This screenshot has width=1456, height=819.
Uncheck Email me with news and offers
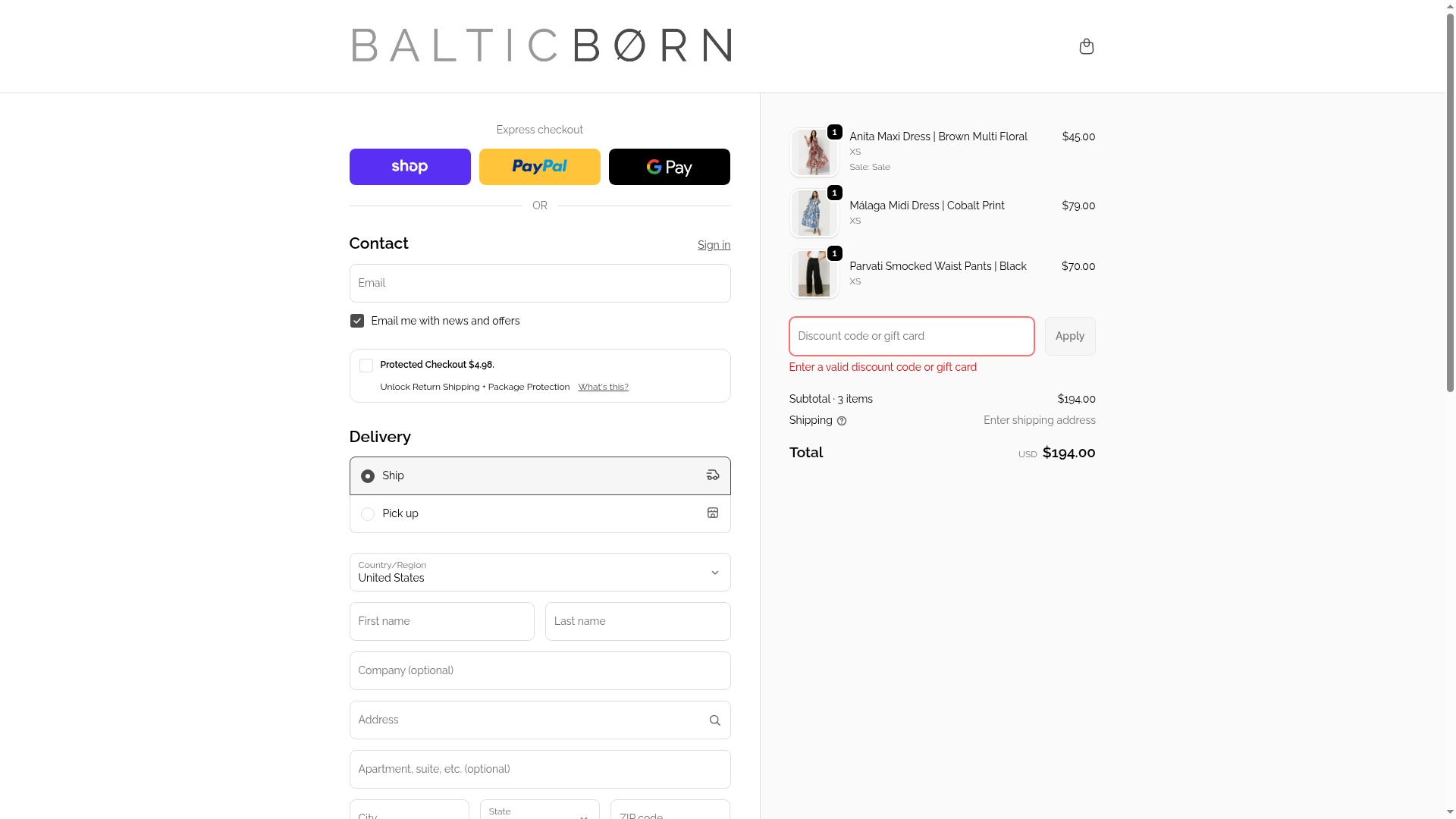[357, 322]
